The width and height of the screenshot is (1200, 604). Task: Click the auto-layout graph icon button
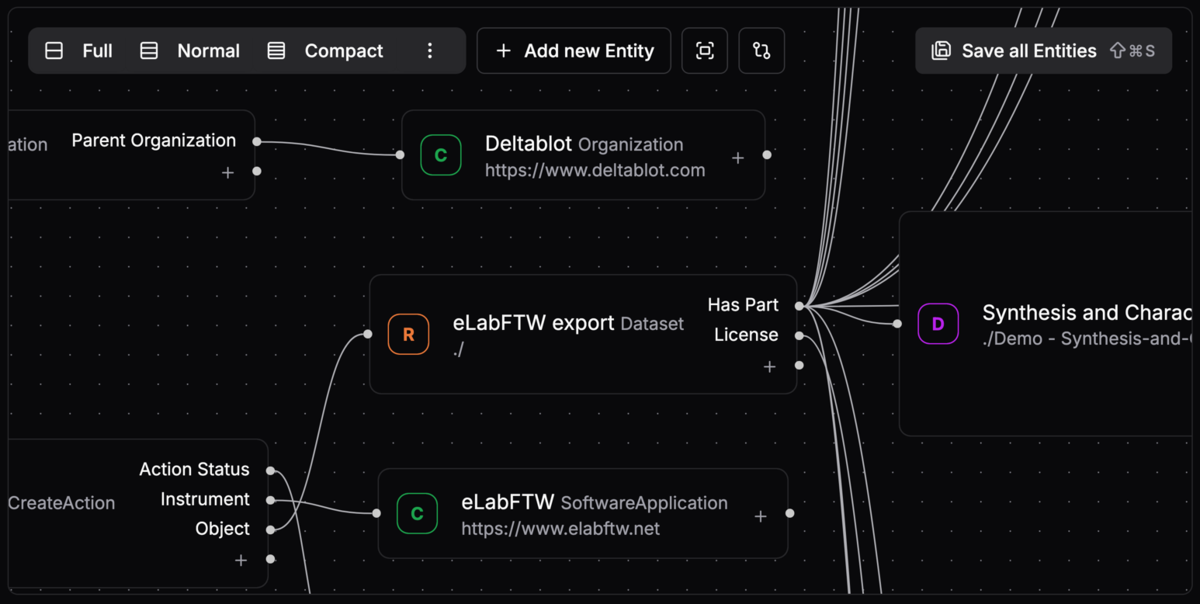(x=762, y=51)
